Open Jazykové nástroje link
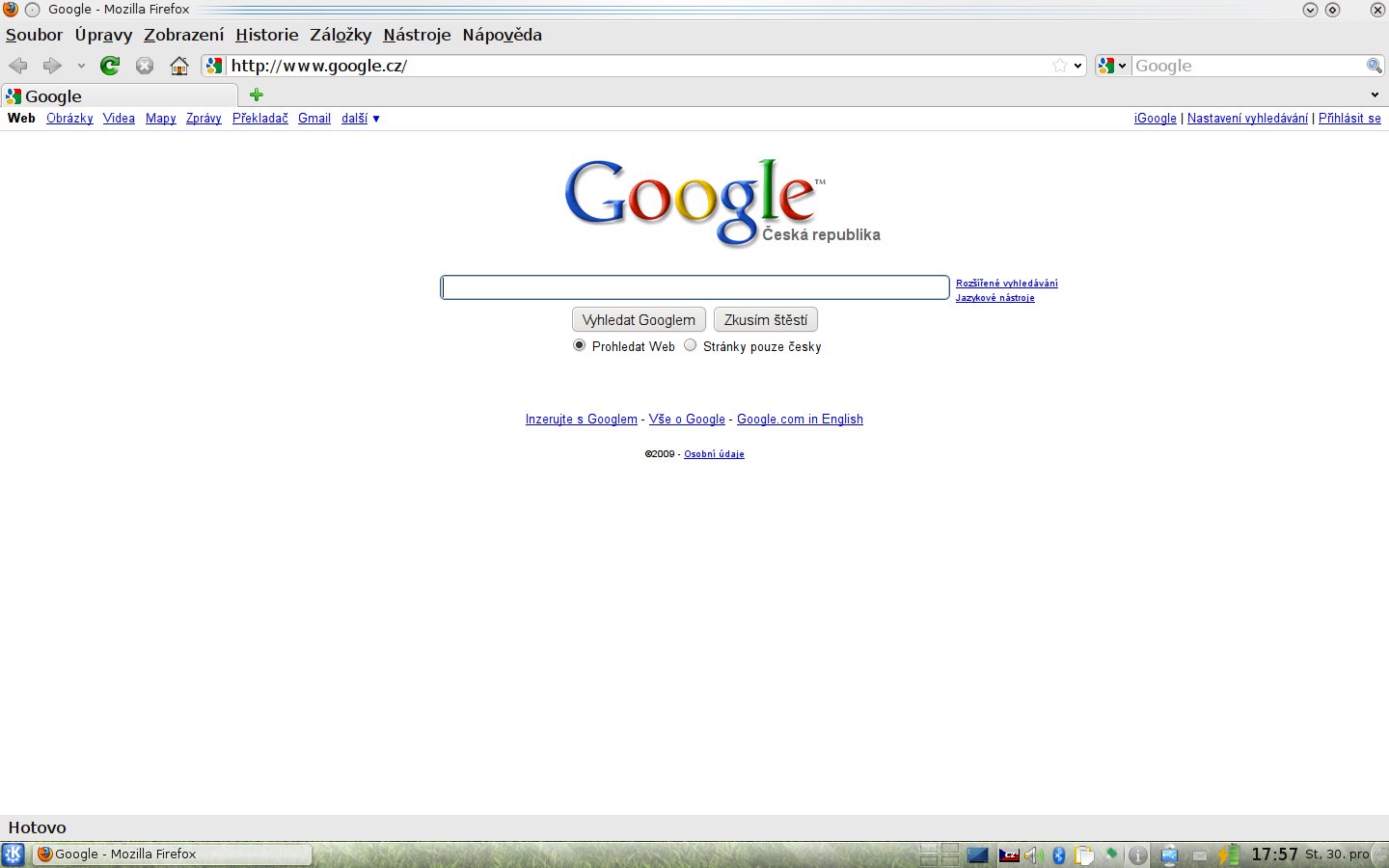The width and height of the screenshot is (1389, 868). click(994, 298)
